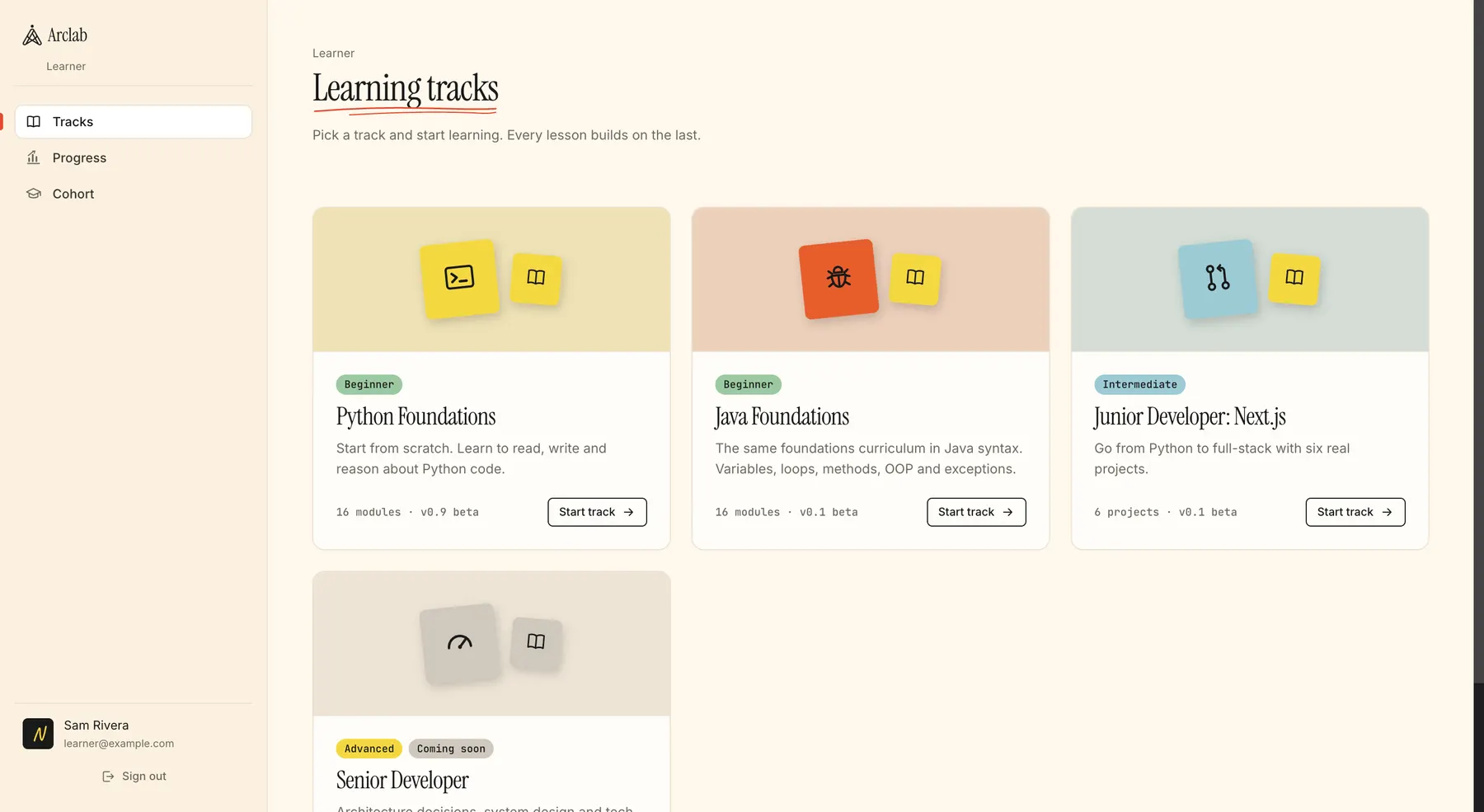Click the Intermediate badge

[1139, 385]
